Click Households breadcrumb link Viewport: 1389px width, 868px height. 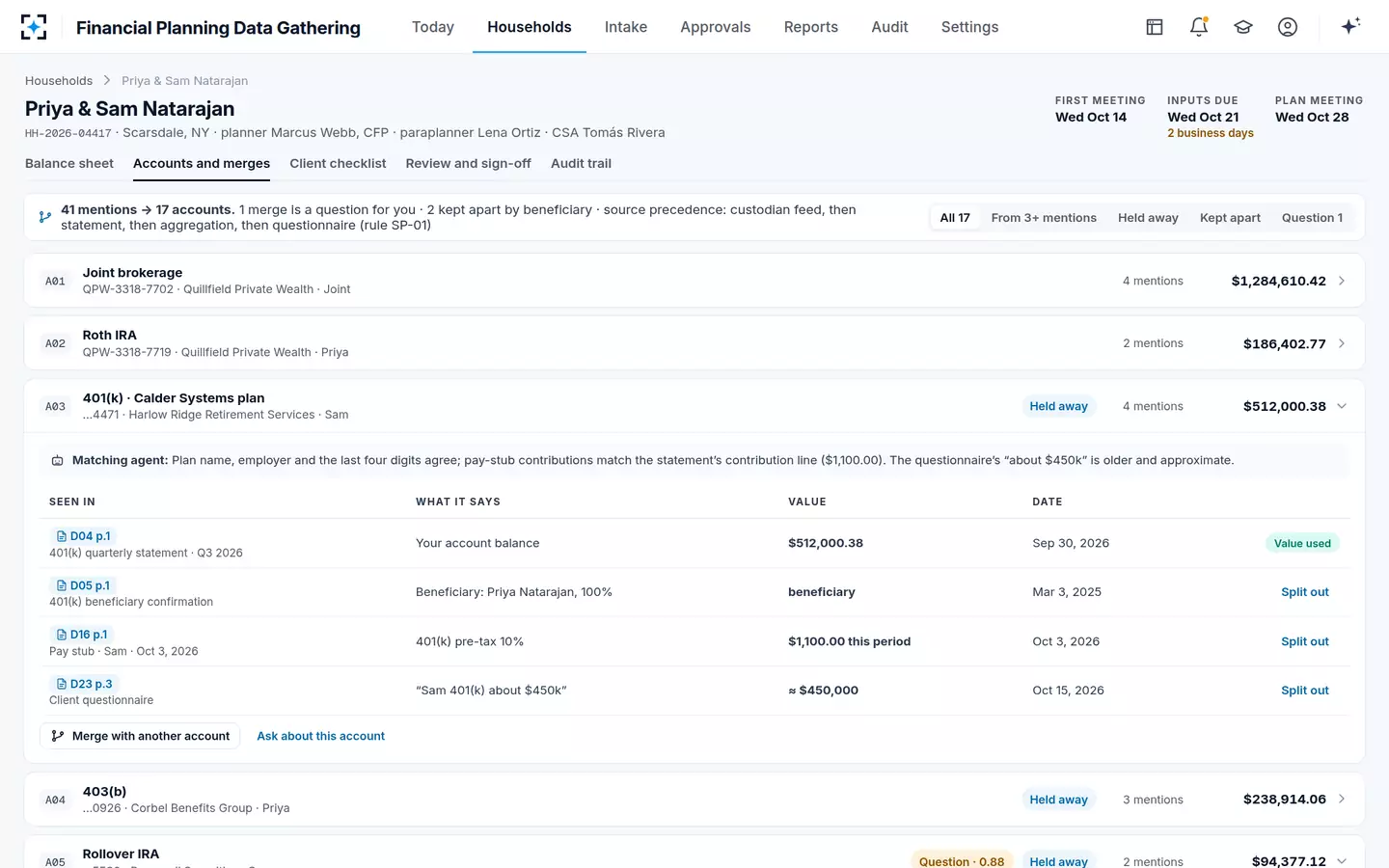[x=59, y=81]
